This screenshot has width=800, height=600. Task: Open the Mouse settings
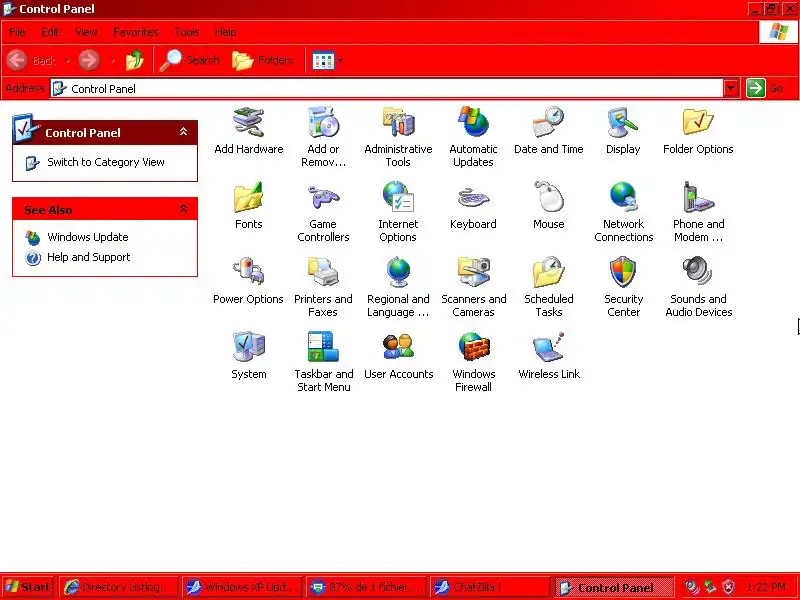point(548,206)
